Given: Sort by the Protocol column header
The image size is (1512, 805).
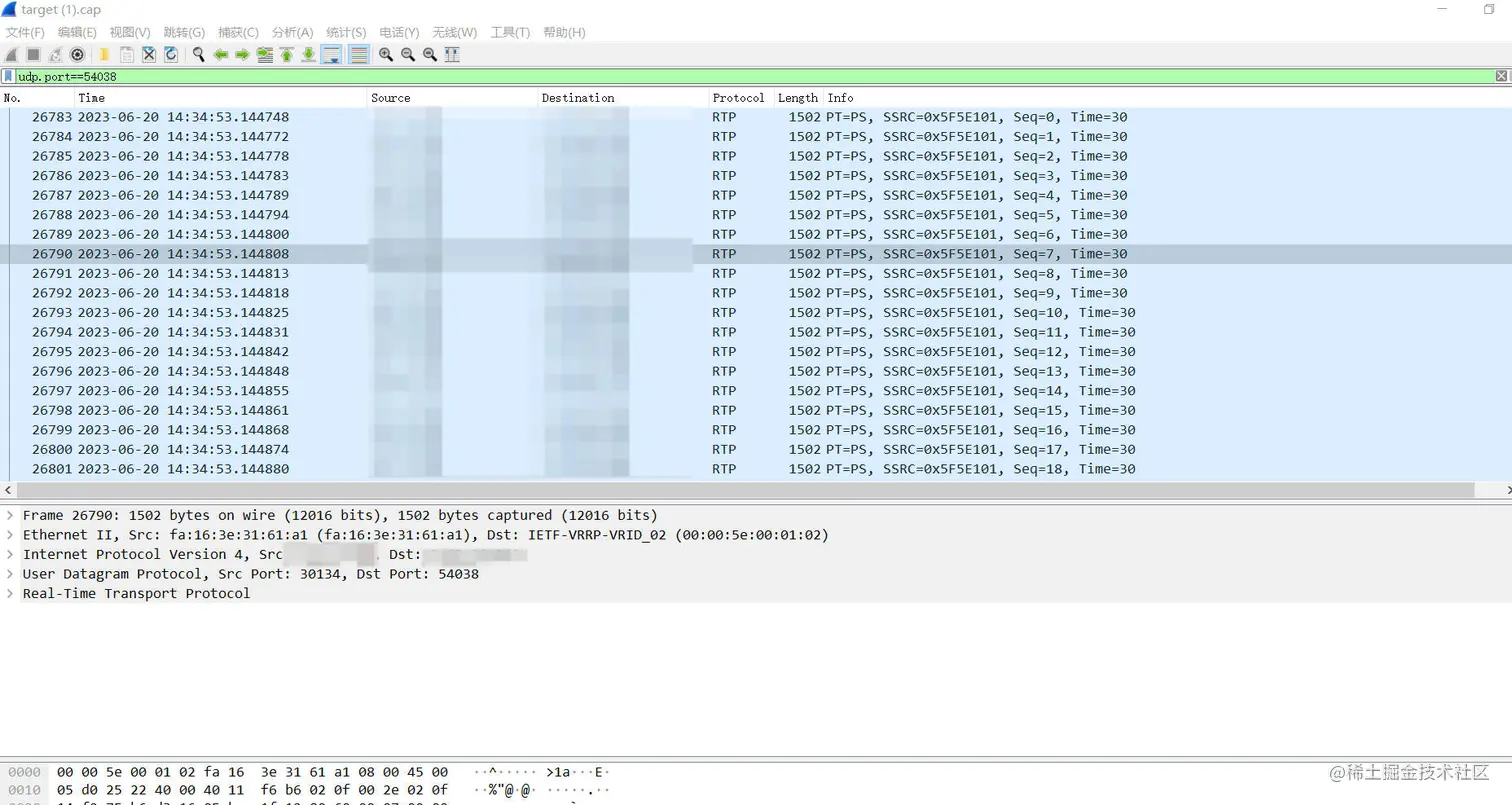Looking at the screenshot, I should [742, 98].
